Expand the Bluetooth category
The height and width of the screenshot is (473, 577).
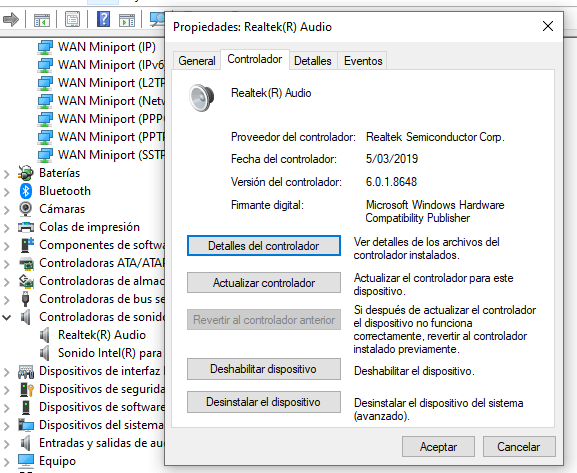(x=7, y=191)
